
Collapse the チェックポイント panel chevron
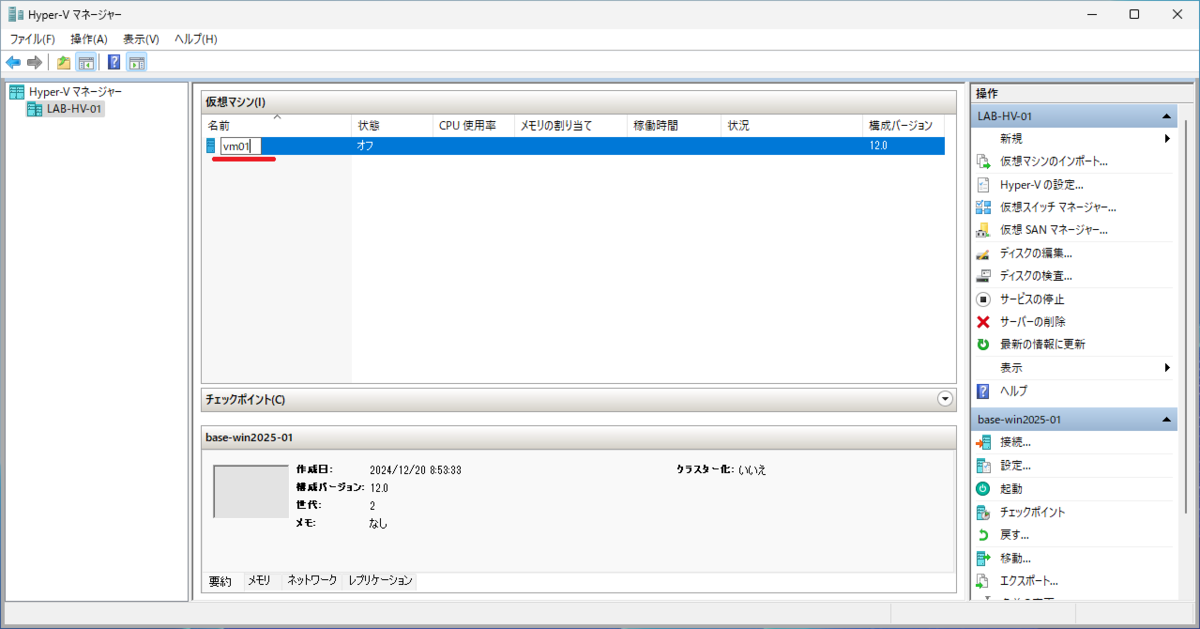(x=944, y=398)
